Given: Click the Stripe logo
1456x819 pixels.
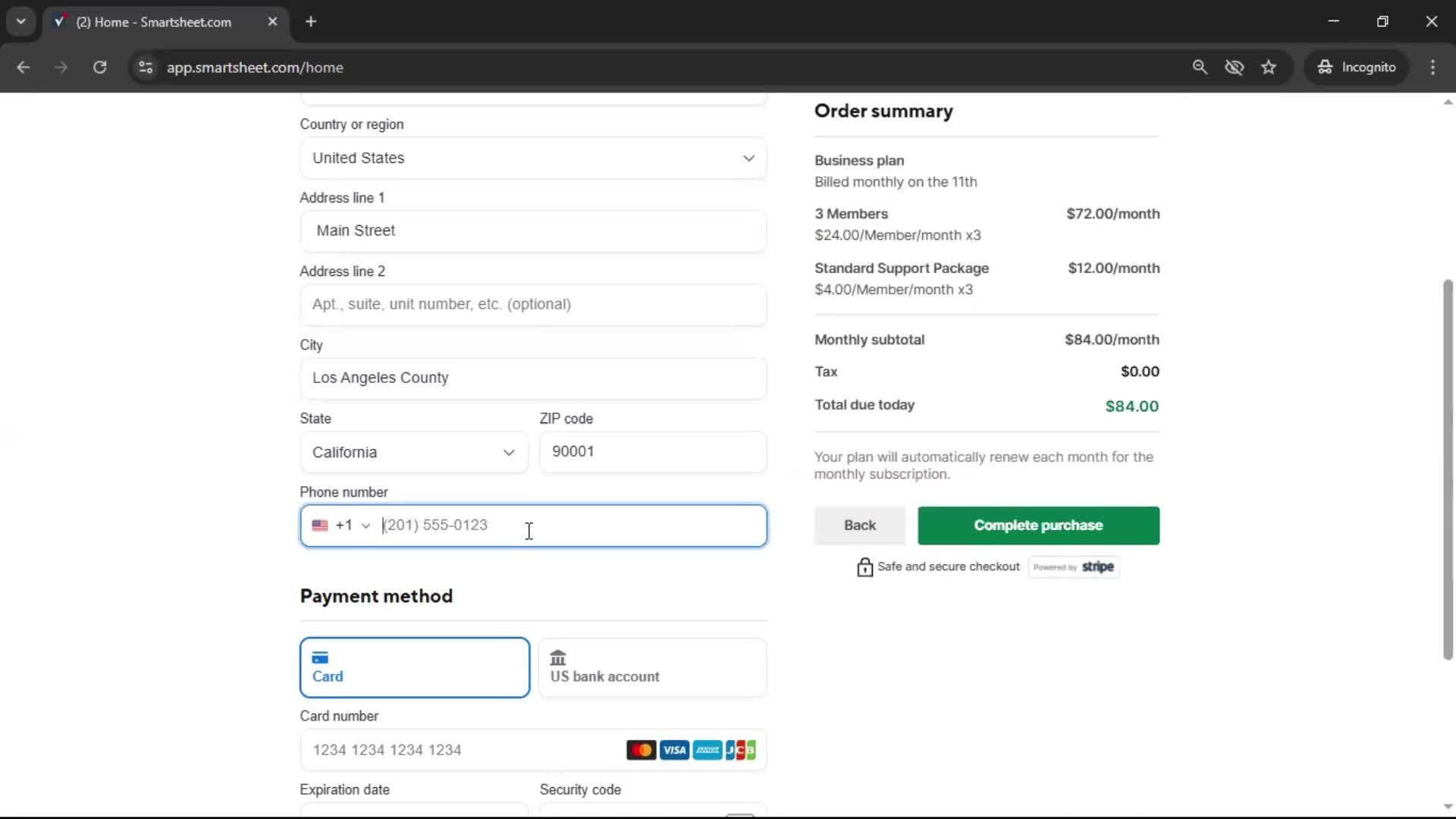Looking at the screenshot, I should (x=1097, y=566).
